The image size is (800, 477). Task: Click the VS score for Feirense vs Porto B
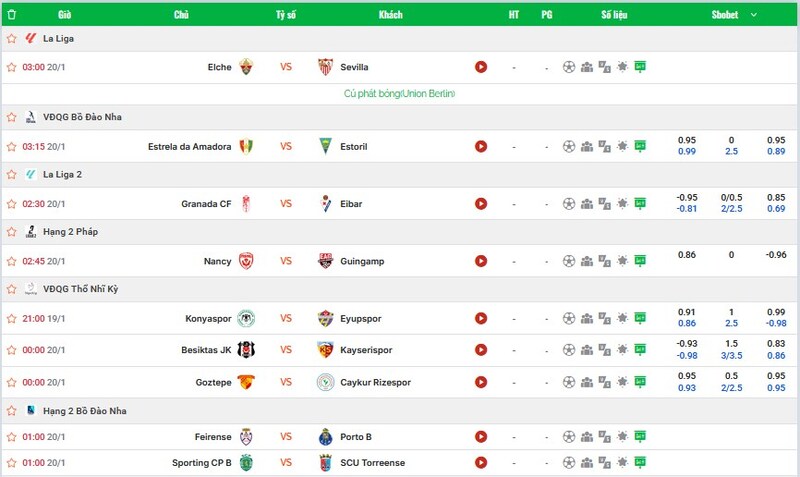(285, 436)
